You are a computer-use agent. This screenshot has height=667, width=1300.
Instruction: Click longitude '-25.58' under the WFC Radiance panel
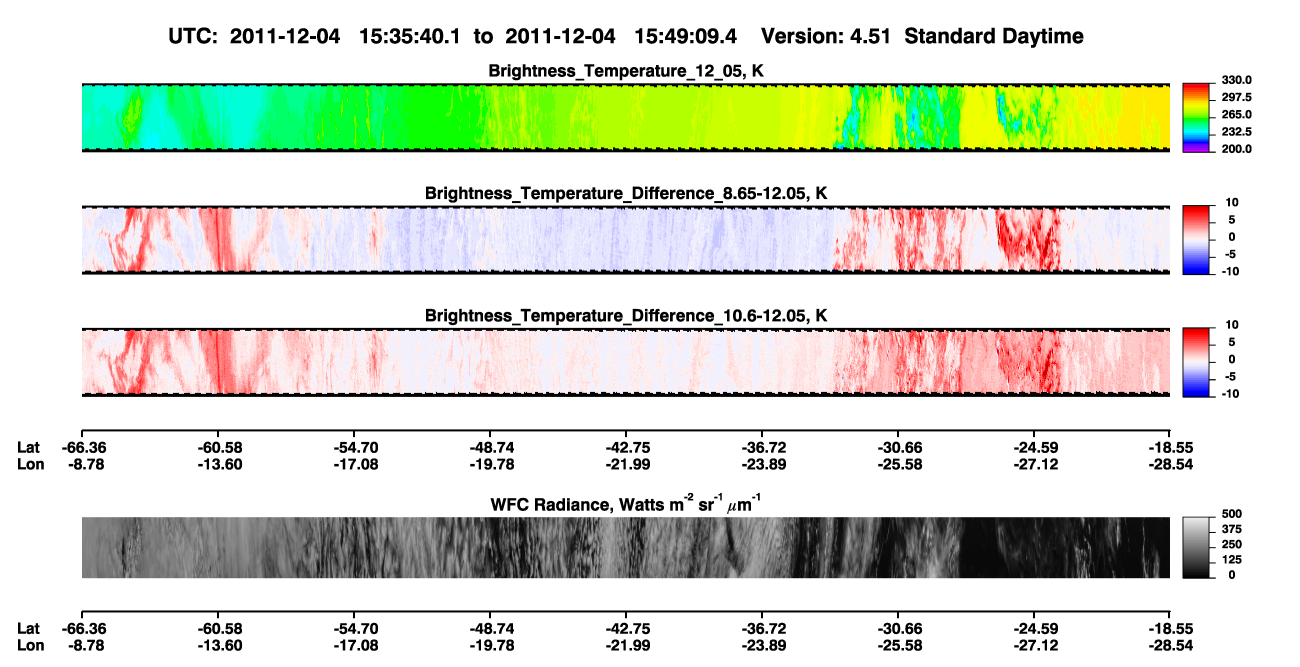[x=898, y=646]
